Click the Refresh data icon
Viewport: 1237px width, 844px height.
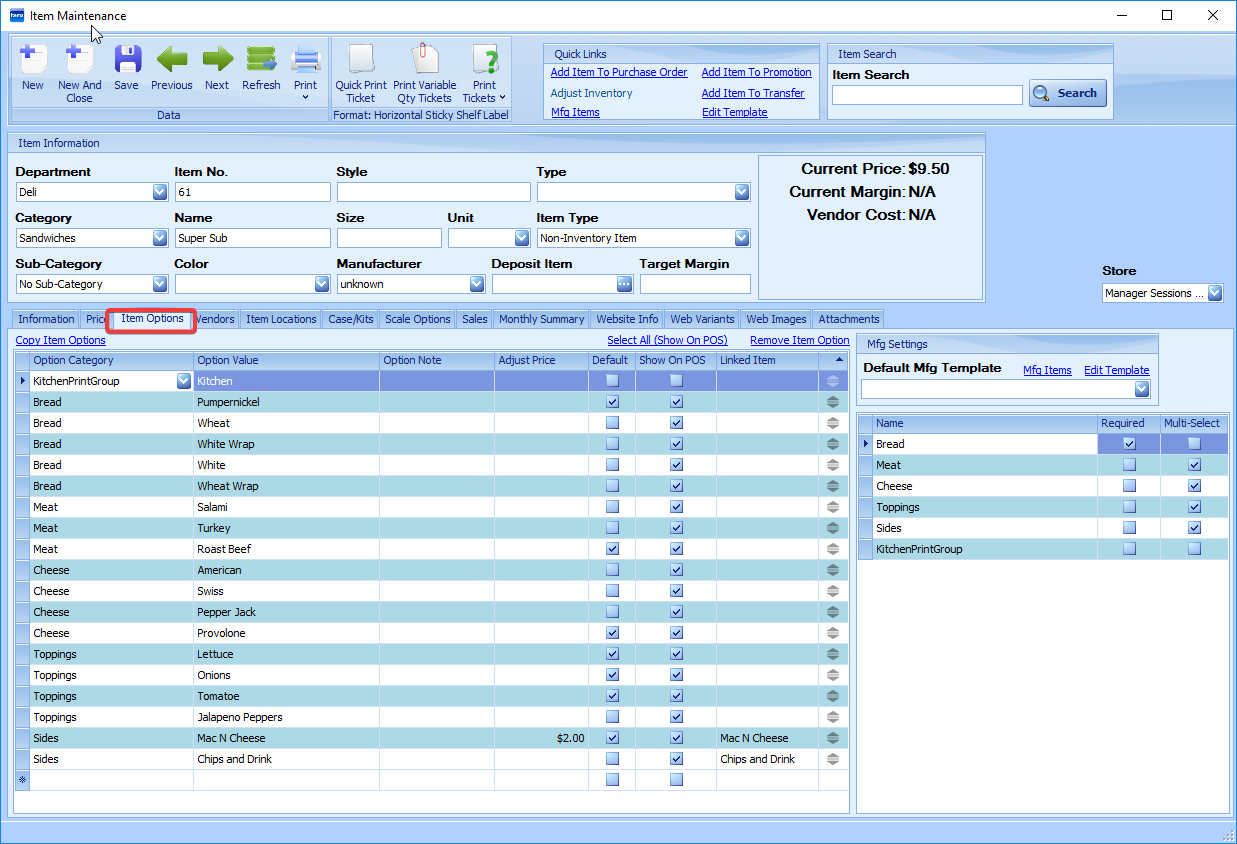pyautogui.click(x=261, y=62)
